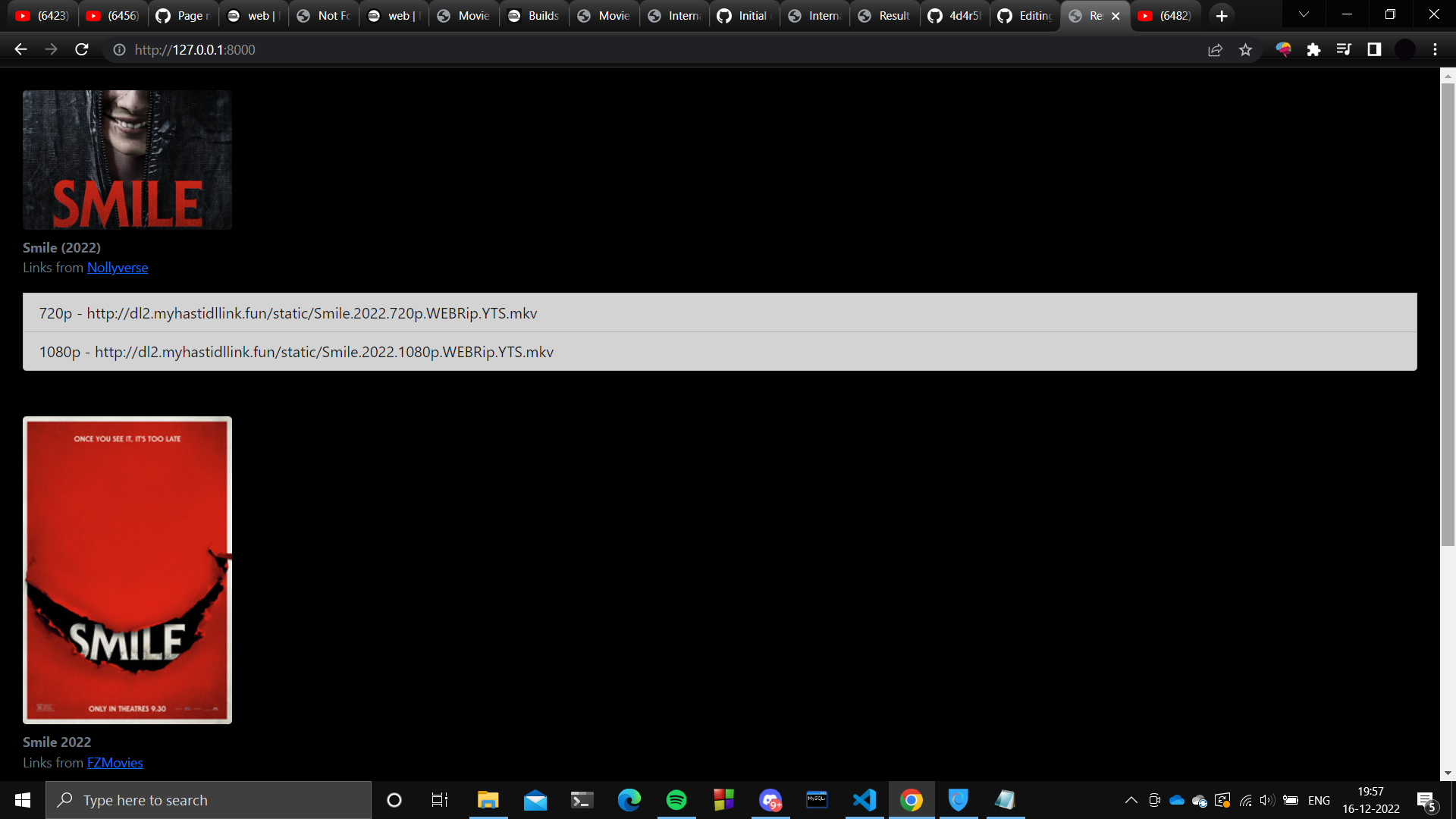Mute system volume from the tray

click(x=1266, y=800)
